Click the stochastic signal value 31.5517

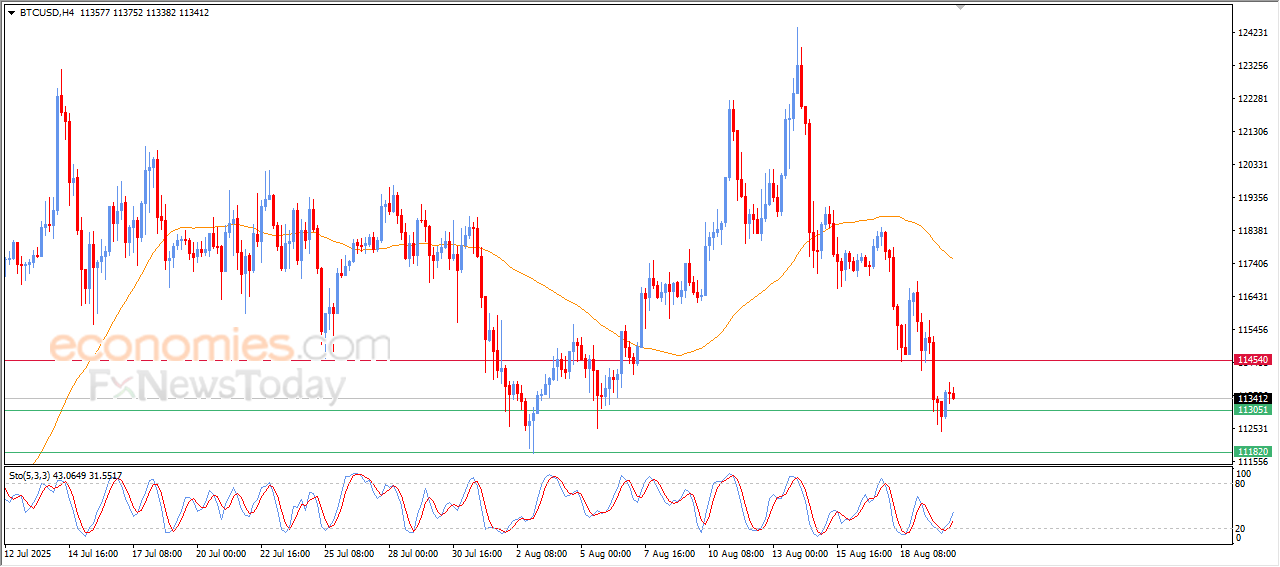107,476
